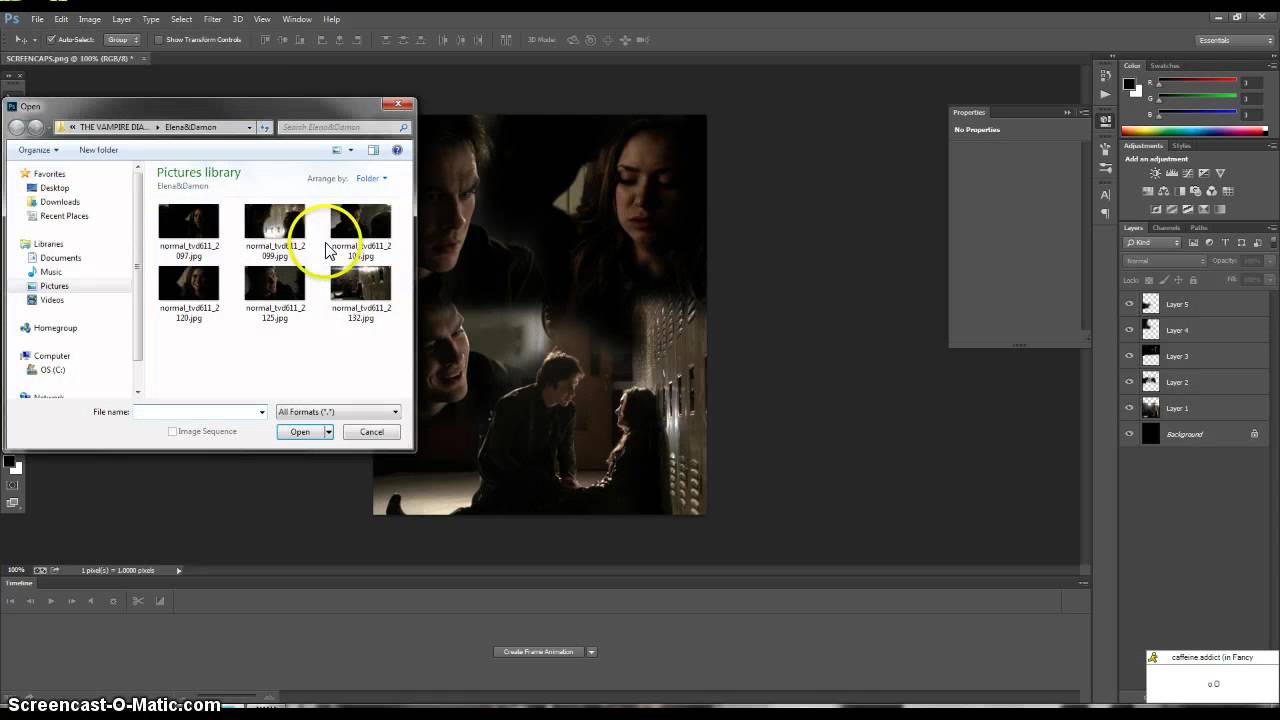Adjust the green G color slider

(1197, 98)
